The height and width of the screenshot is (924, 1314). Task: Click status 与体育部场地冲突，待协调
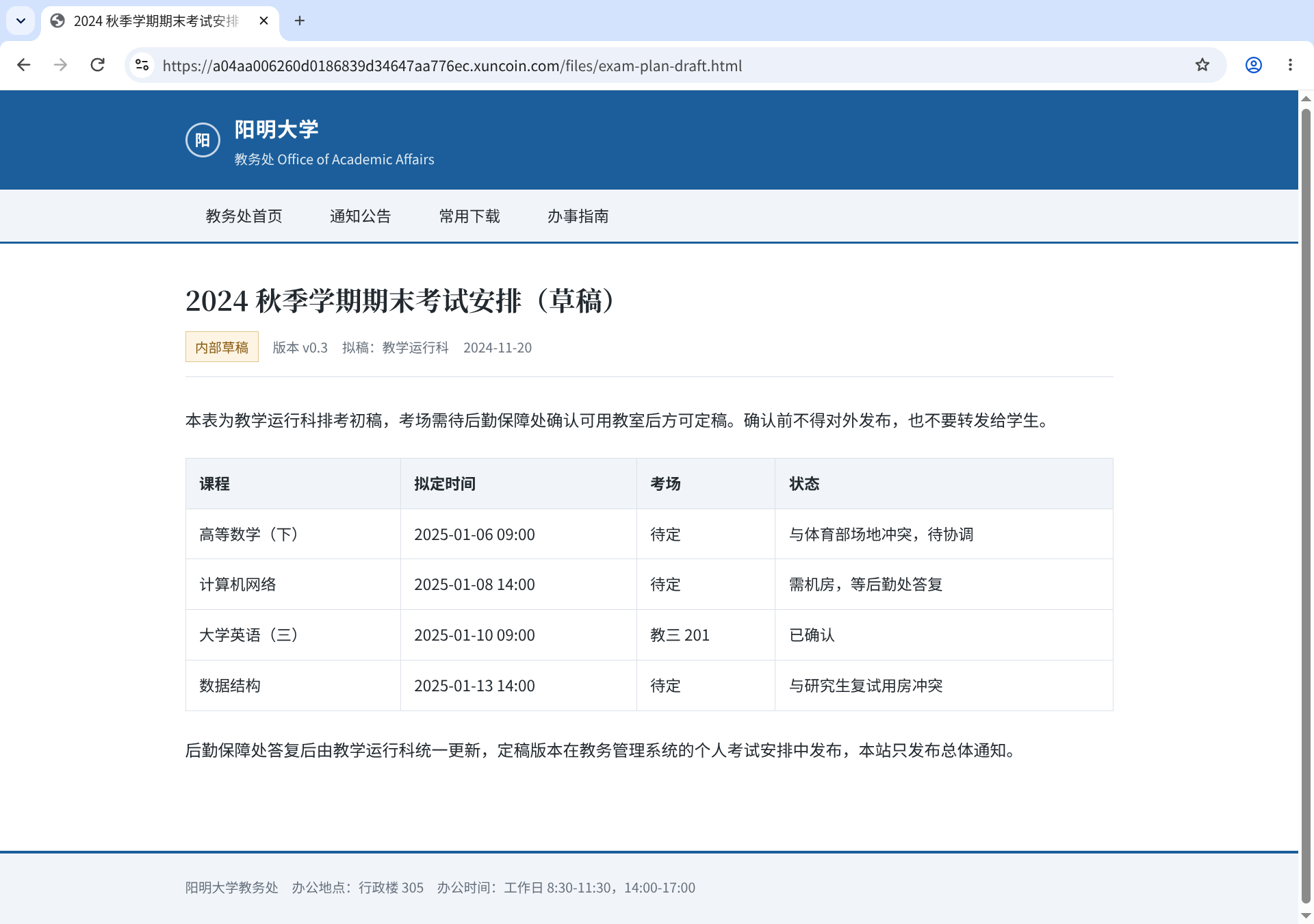881,535
